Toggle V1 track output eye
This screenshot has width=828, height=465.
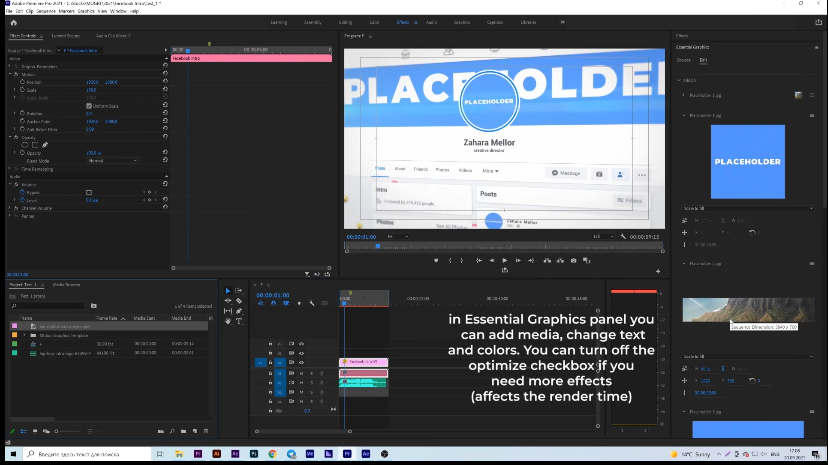pyautogui.click(x=302, y=362)
